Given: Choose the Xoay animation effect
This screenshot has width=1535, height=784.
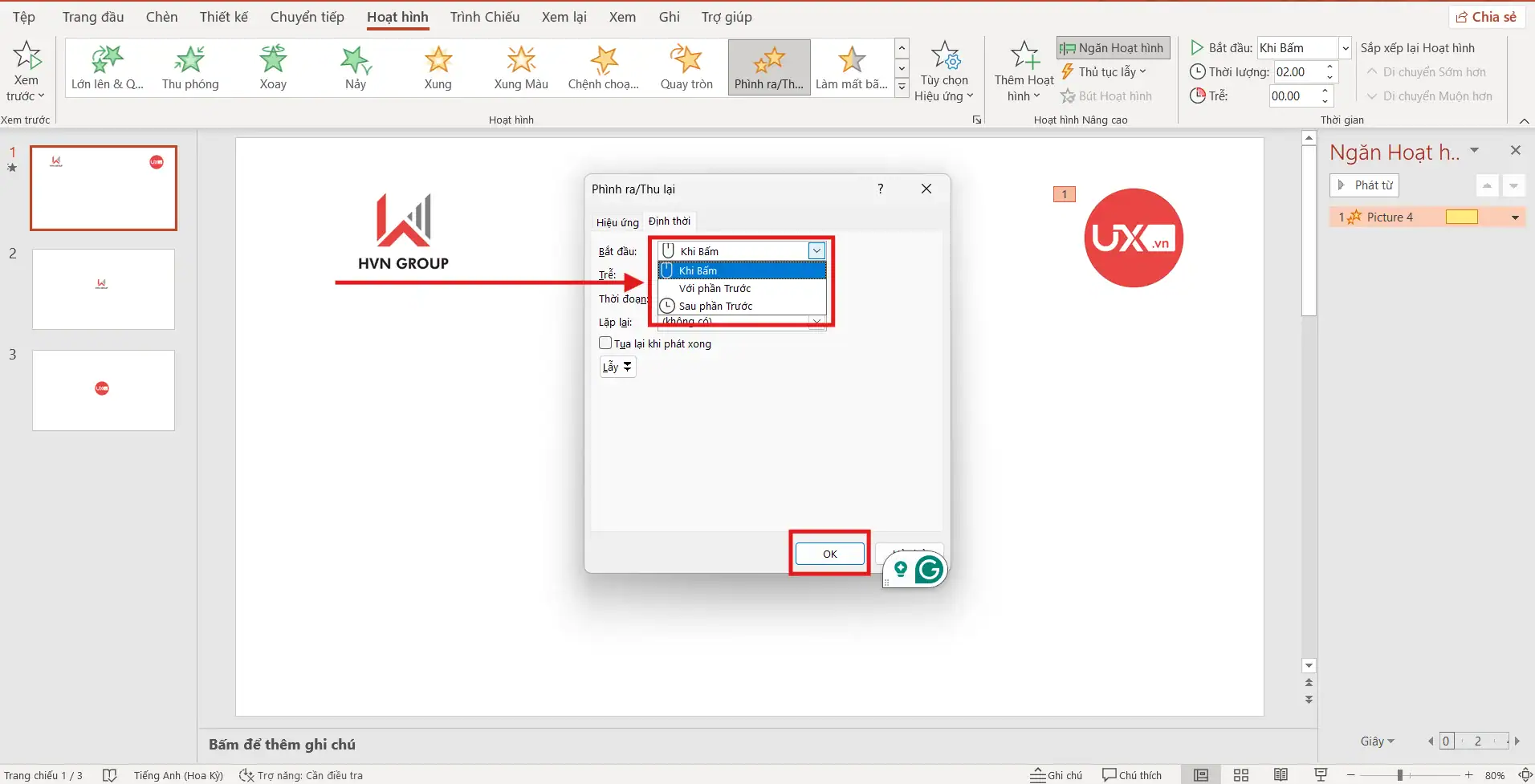Looking at the screenshot, I should point(273,67).
